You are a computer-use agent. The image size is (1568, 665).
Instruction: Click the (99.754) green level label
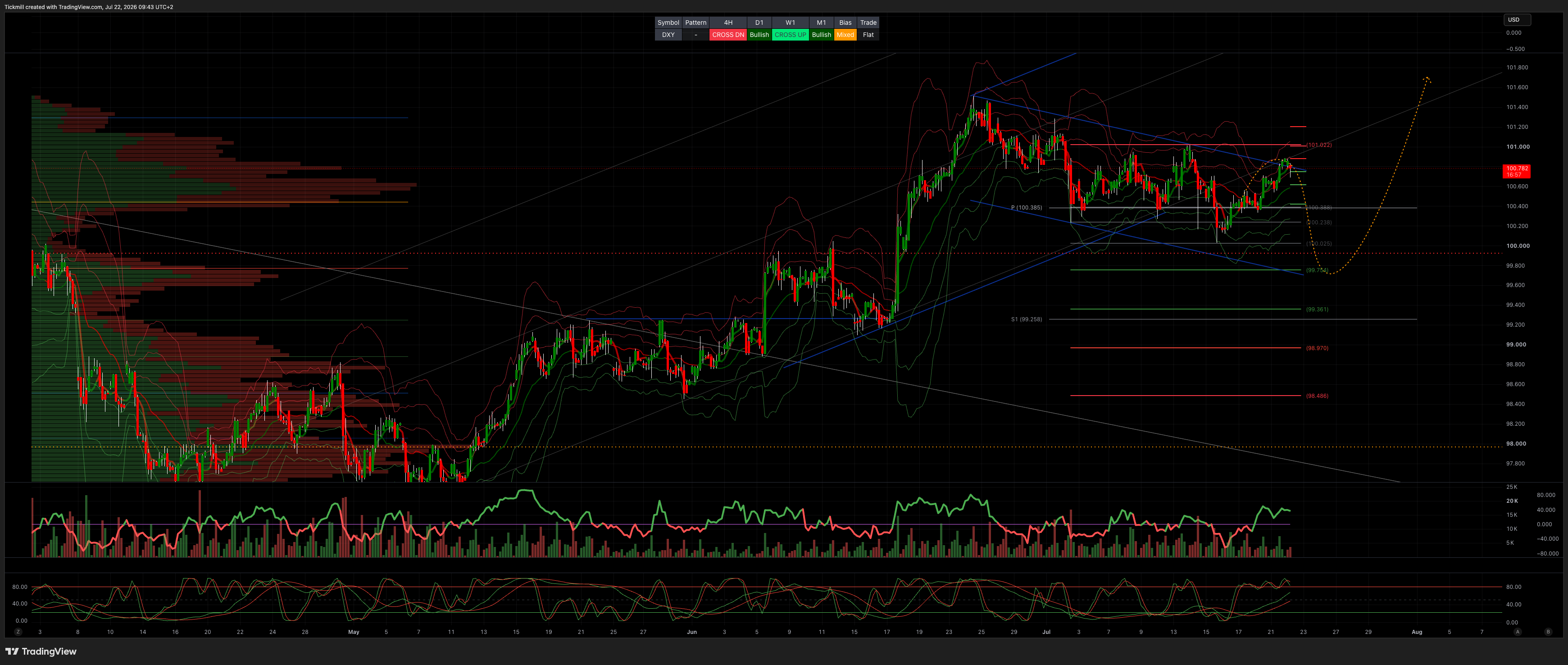point(1317,270)
